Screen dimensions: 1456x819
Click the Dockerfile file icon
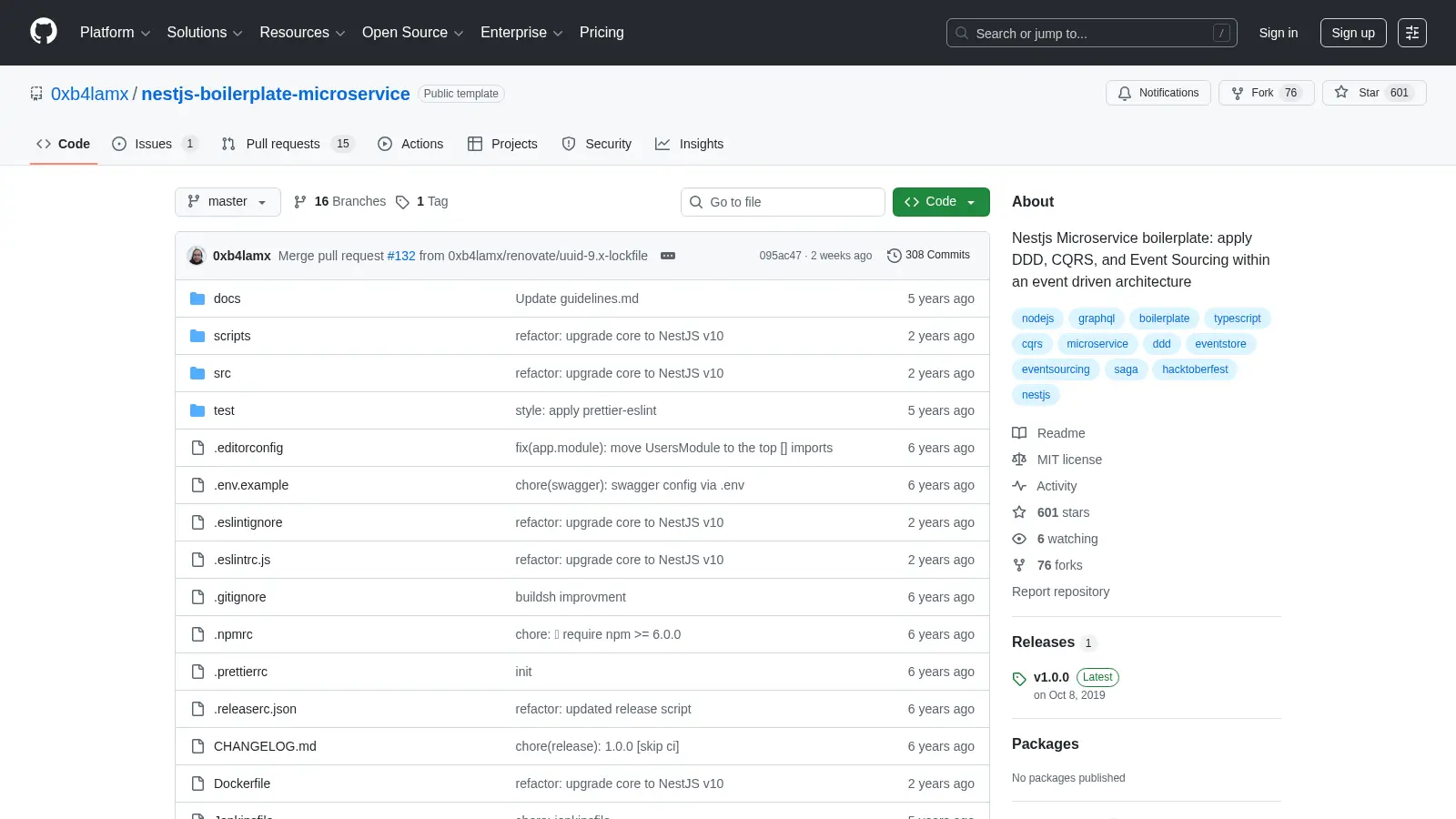click(x=197, y=784)
